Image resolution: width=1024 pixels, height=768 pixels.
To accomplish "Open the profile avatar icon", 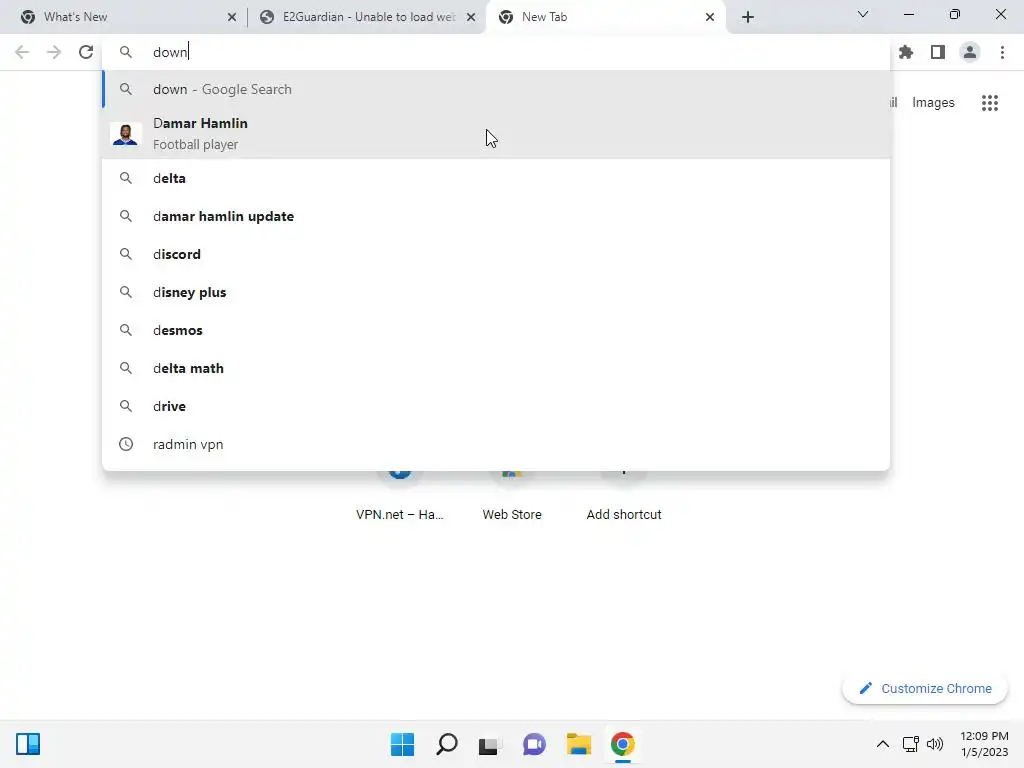I will (970, 52).
